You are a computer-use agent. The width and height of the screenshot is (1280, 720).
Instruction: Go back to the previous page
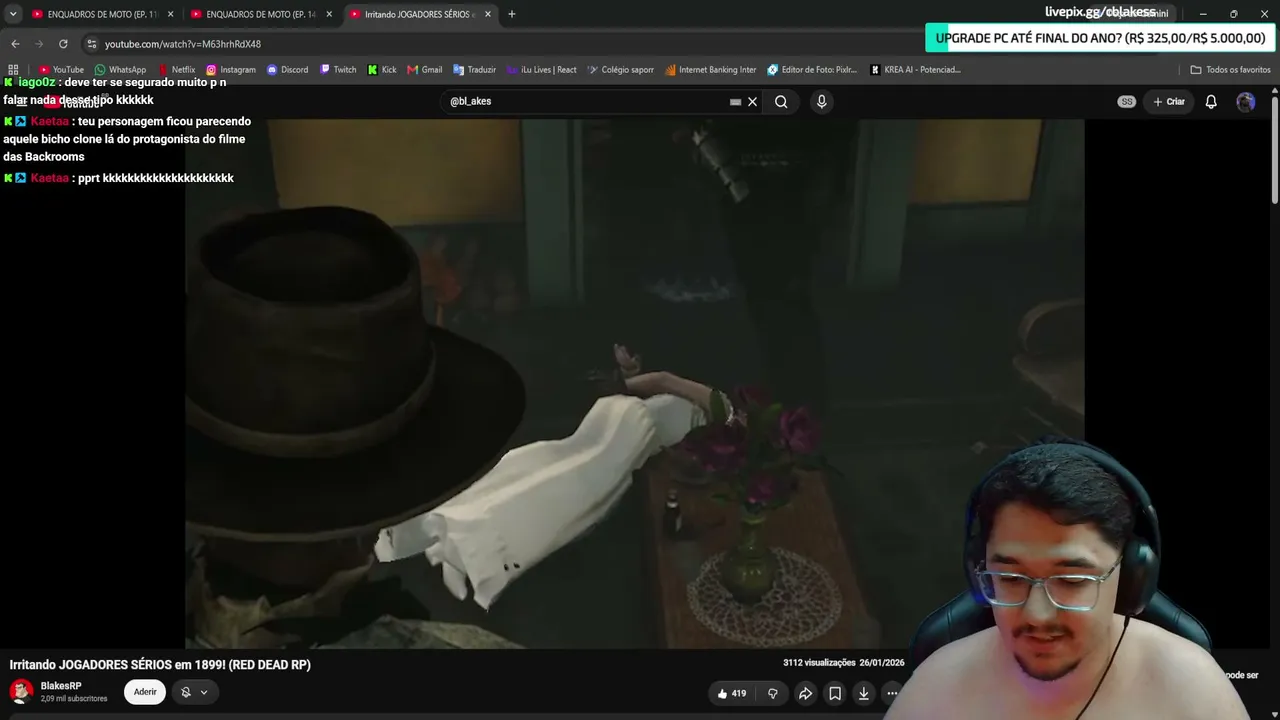tap(15, 44)
